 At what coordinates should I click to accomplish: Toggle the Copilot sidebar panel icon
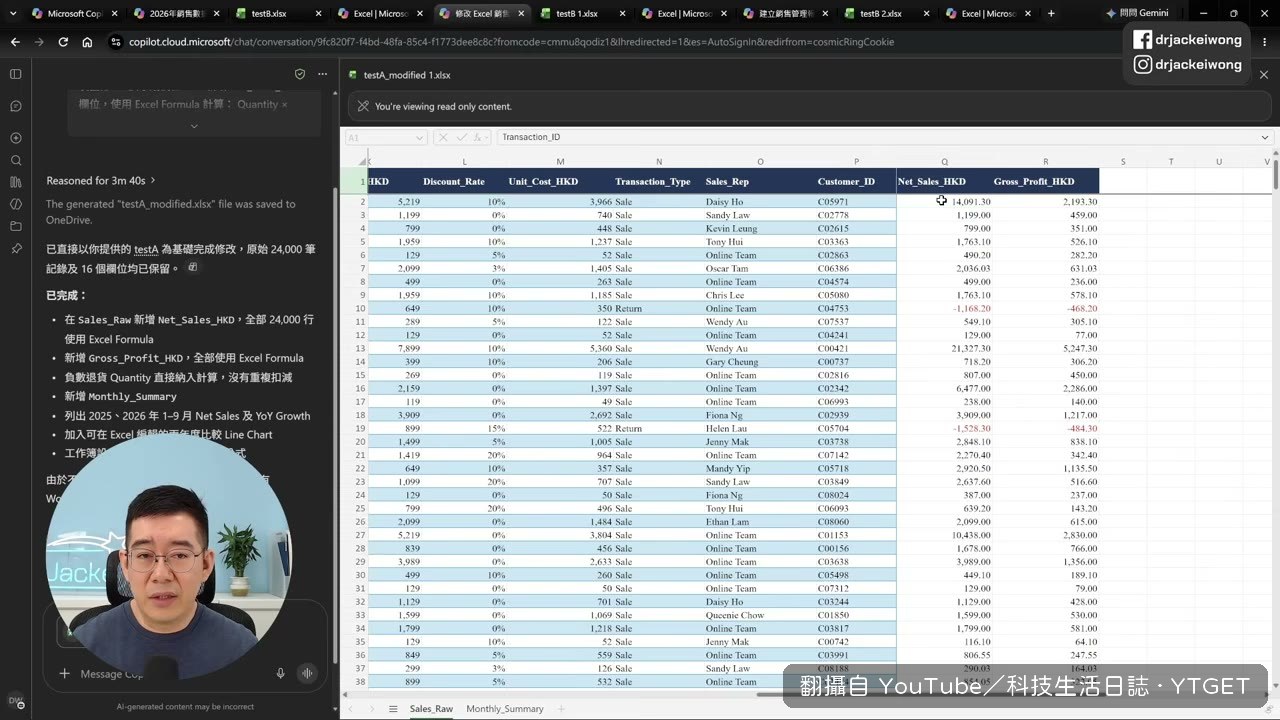click(x=15, y=74)
